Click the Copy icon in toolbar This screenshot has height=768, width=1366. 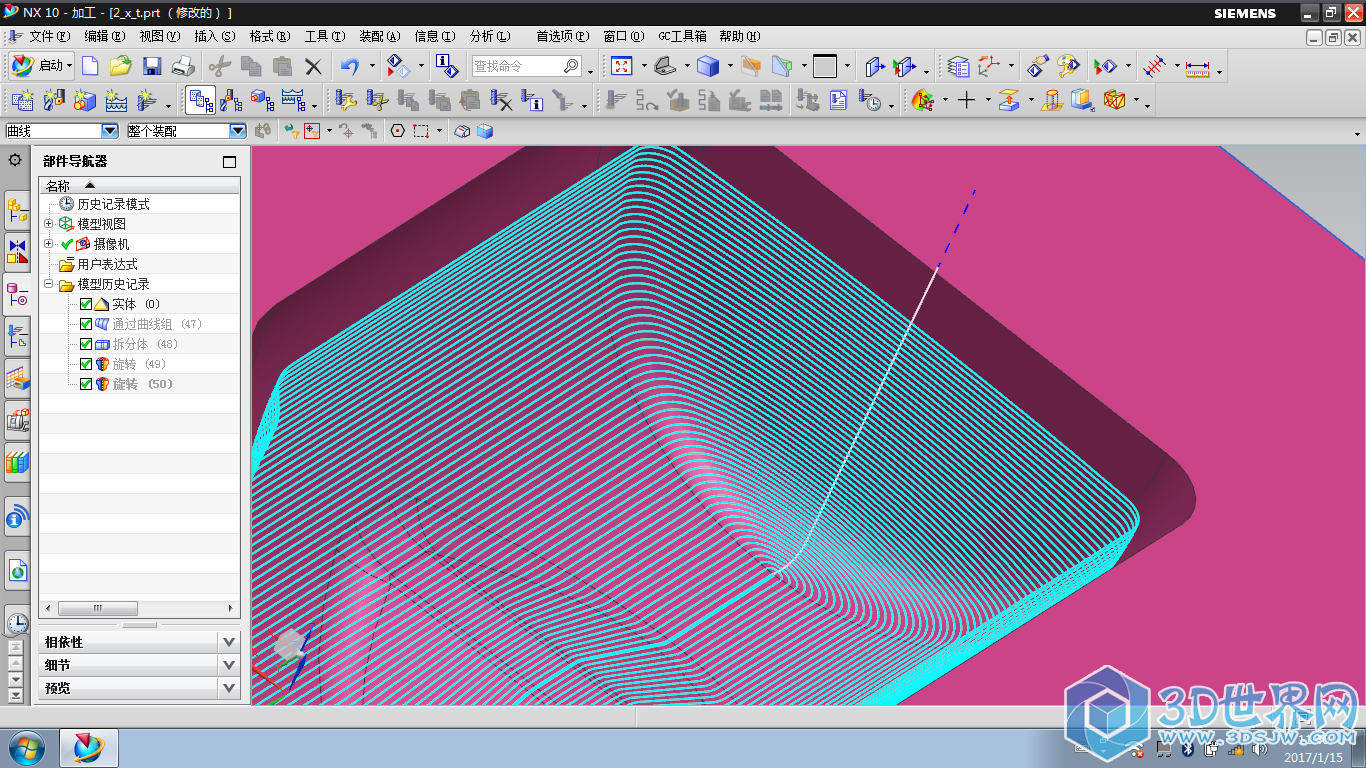tap(251, 67)
